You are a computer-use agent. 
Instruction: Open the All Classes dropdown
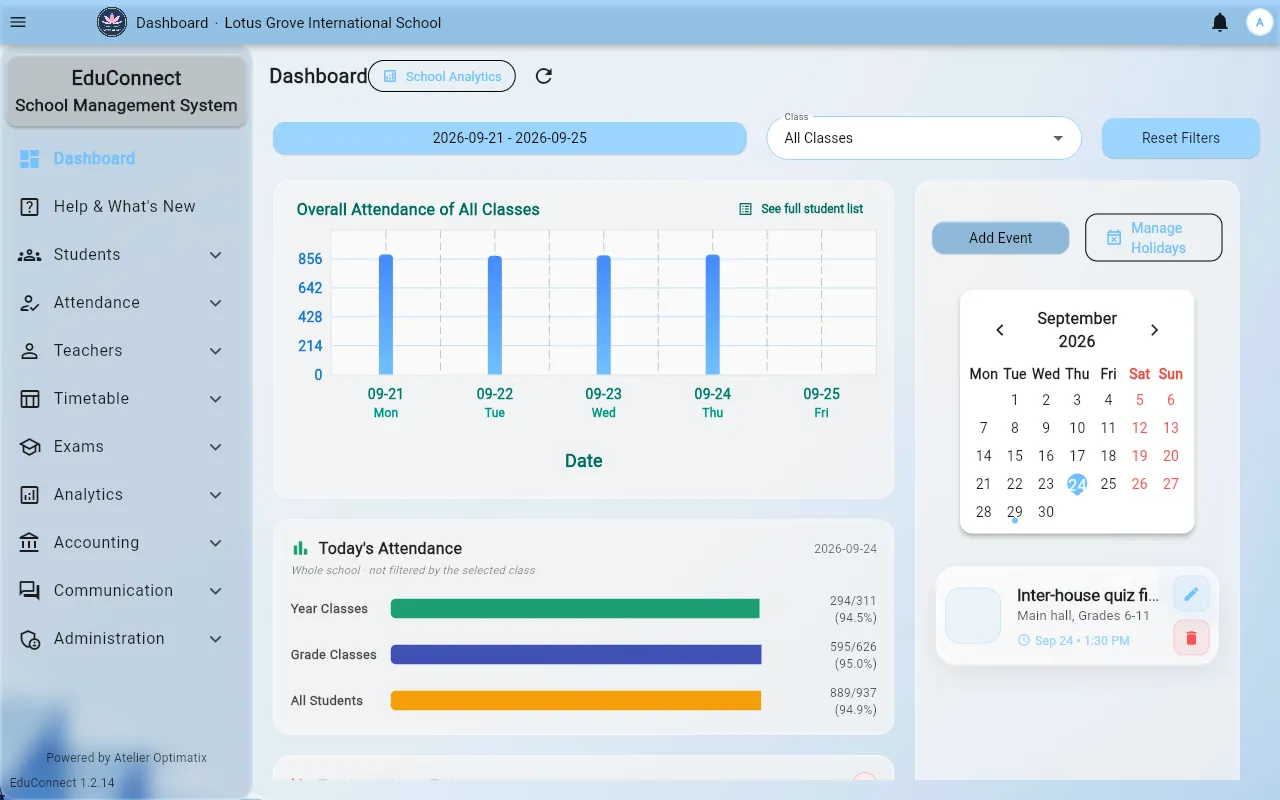[924, 138]
